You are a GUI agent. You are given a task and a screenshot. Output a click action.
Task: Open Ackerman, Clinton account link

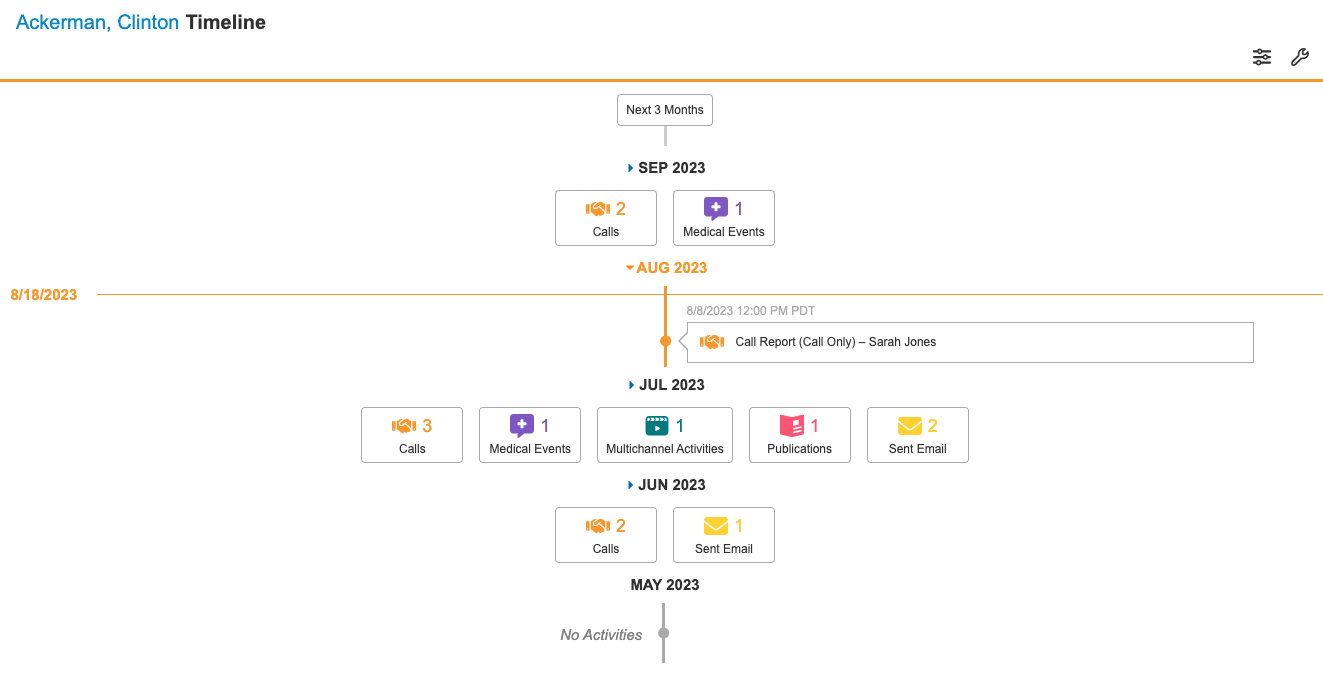[97, 22]
